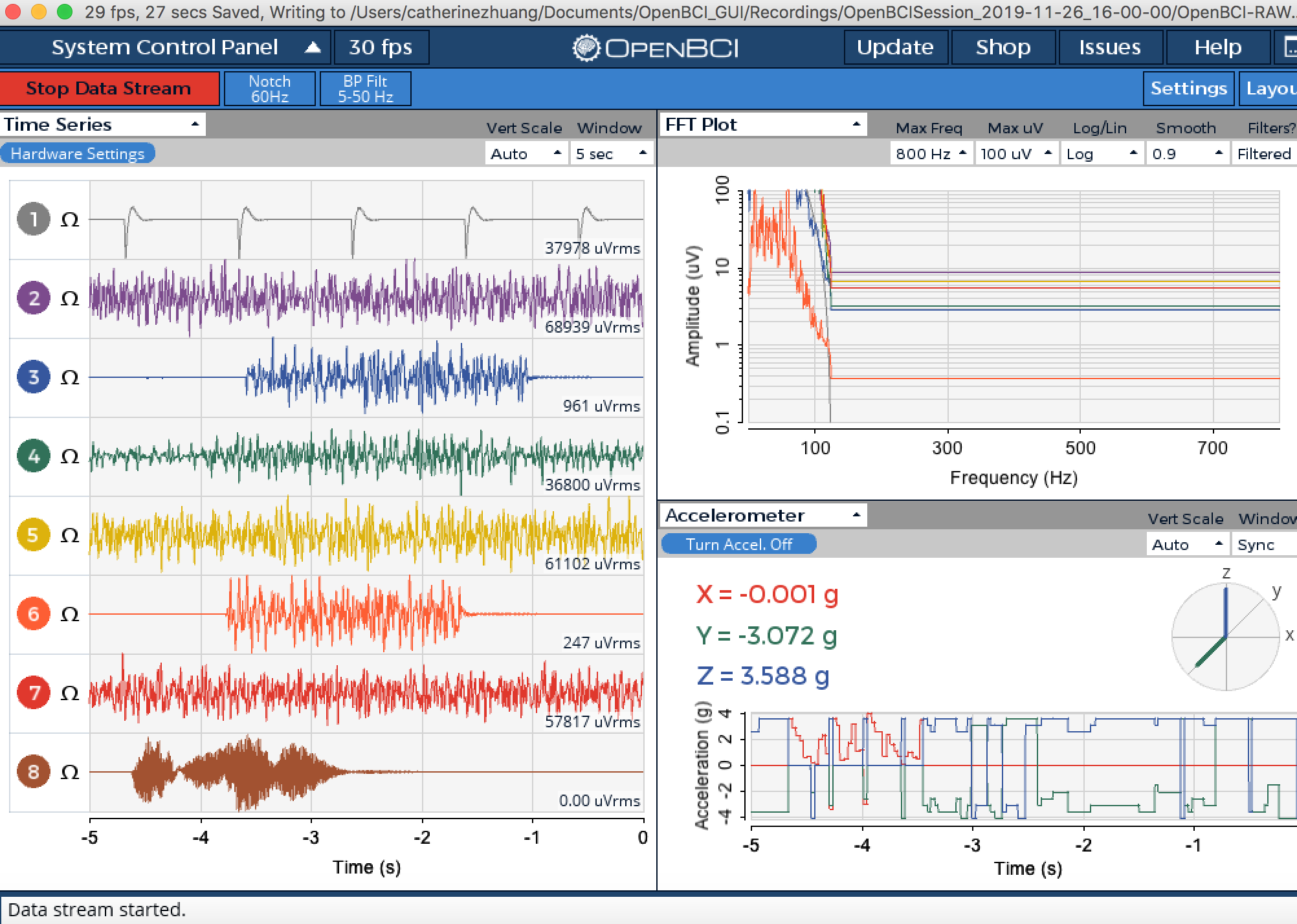Click channel 8 brown circle button
Screen dimensions: 1297x924
coord(33,771)
